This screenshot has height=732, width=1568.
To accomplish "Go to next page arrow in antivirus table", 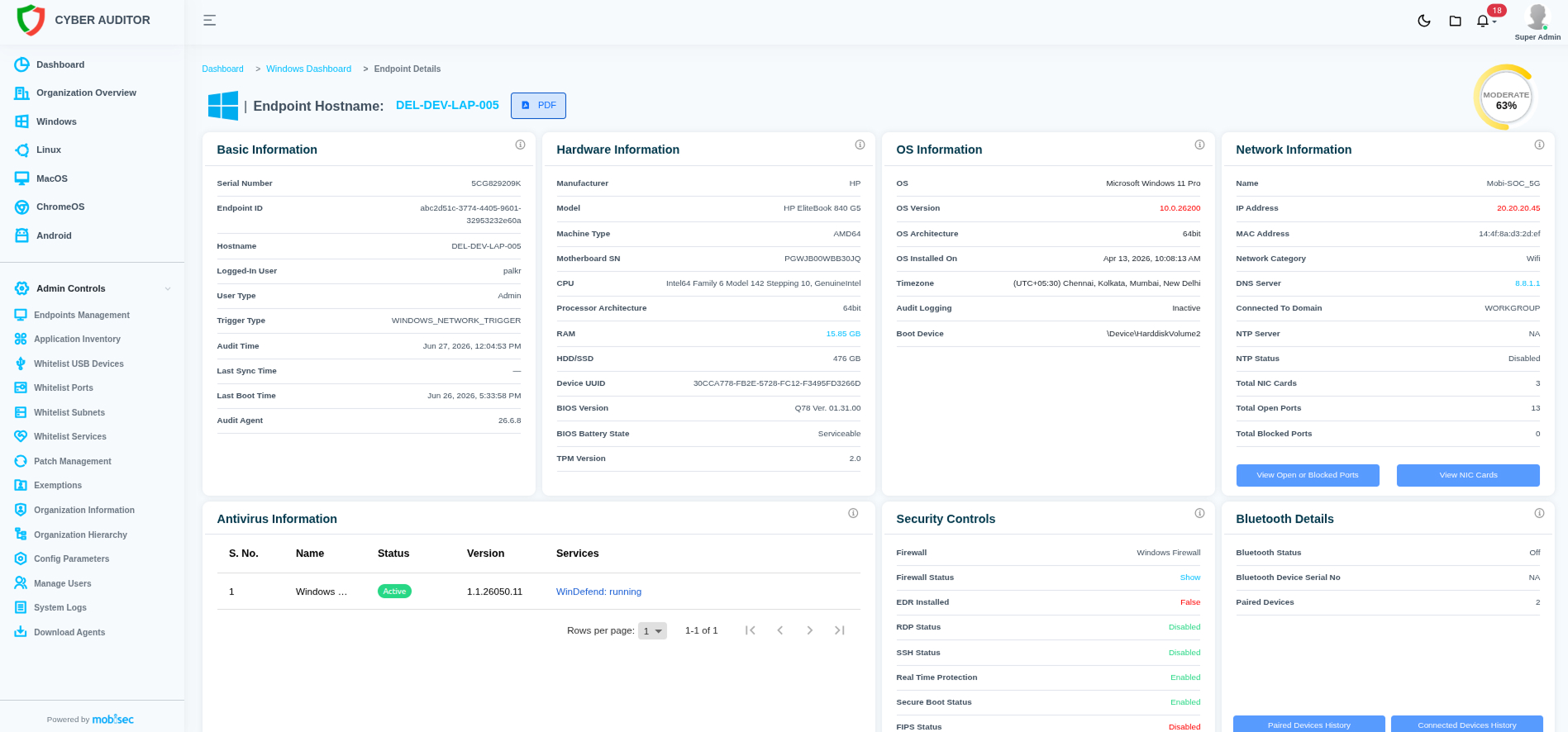I will point(810,630).
